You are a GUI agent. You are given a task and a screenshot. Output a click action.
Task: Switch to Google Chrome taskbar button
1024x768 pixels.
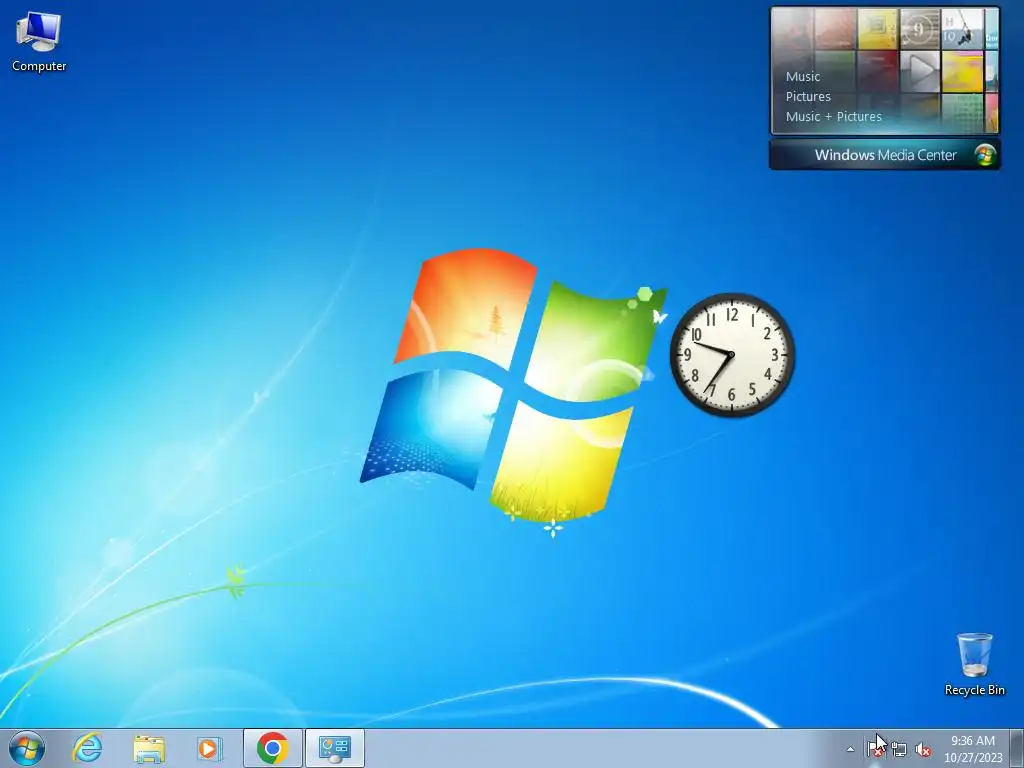click(x=272, y=748)
